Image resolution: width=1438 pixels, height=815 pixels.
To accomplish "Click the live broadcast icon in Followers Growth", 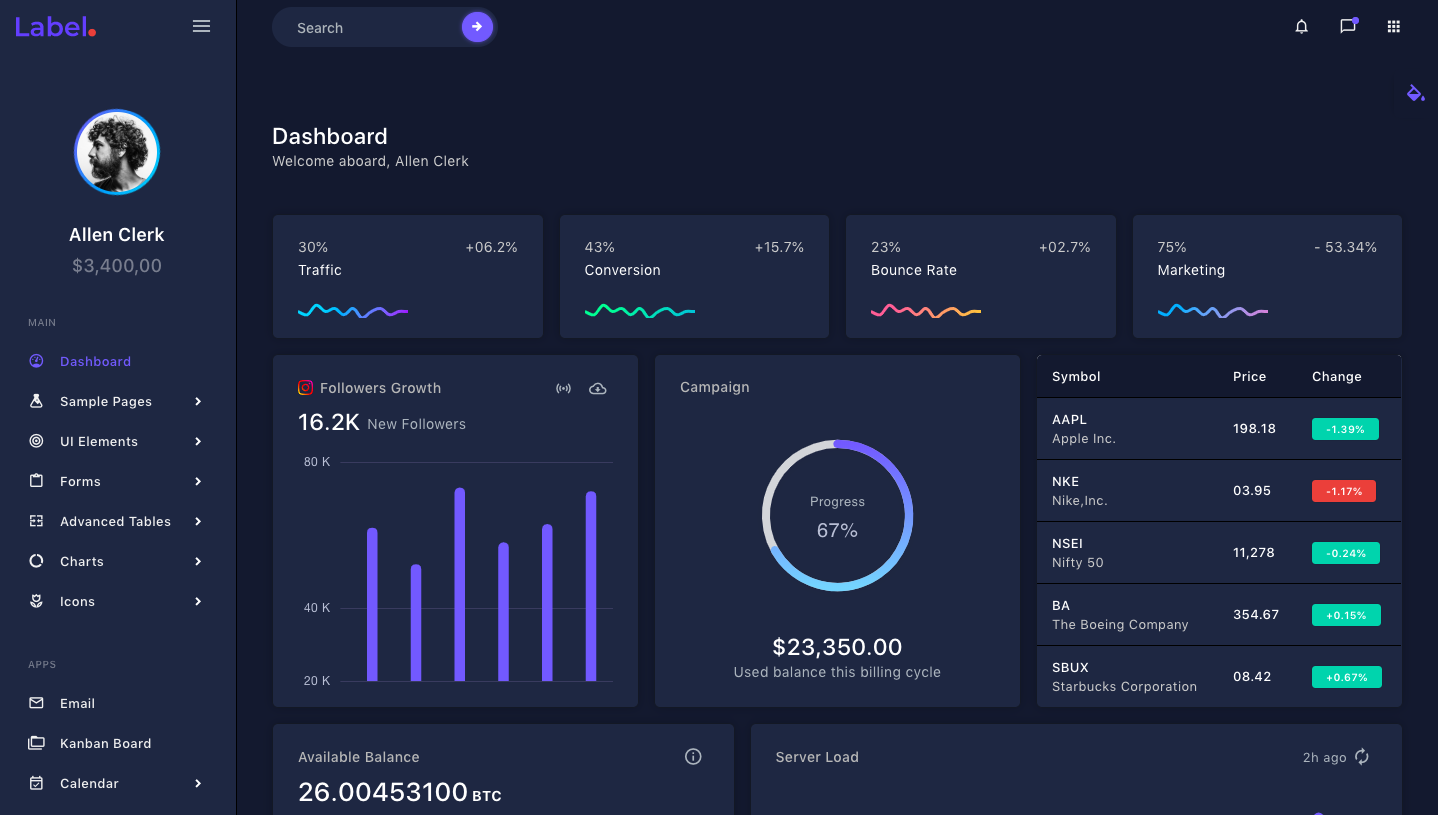I will 564,388.
